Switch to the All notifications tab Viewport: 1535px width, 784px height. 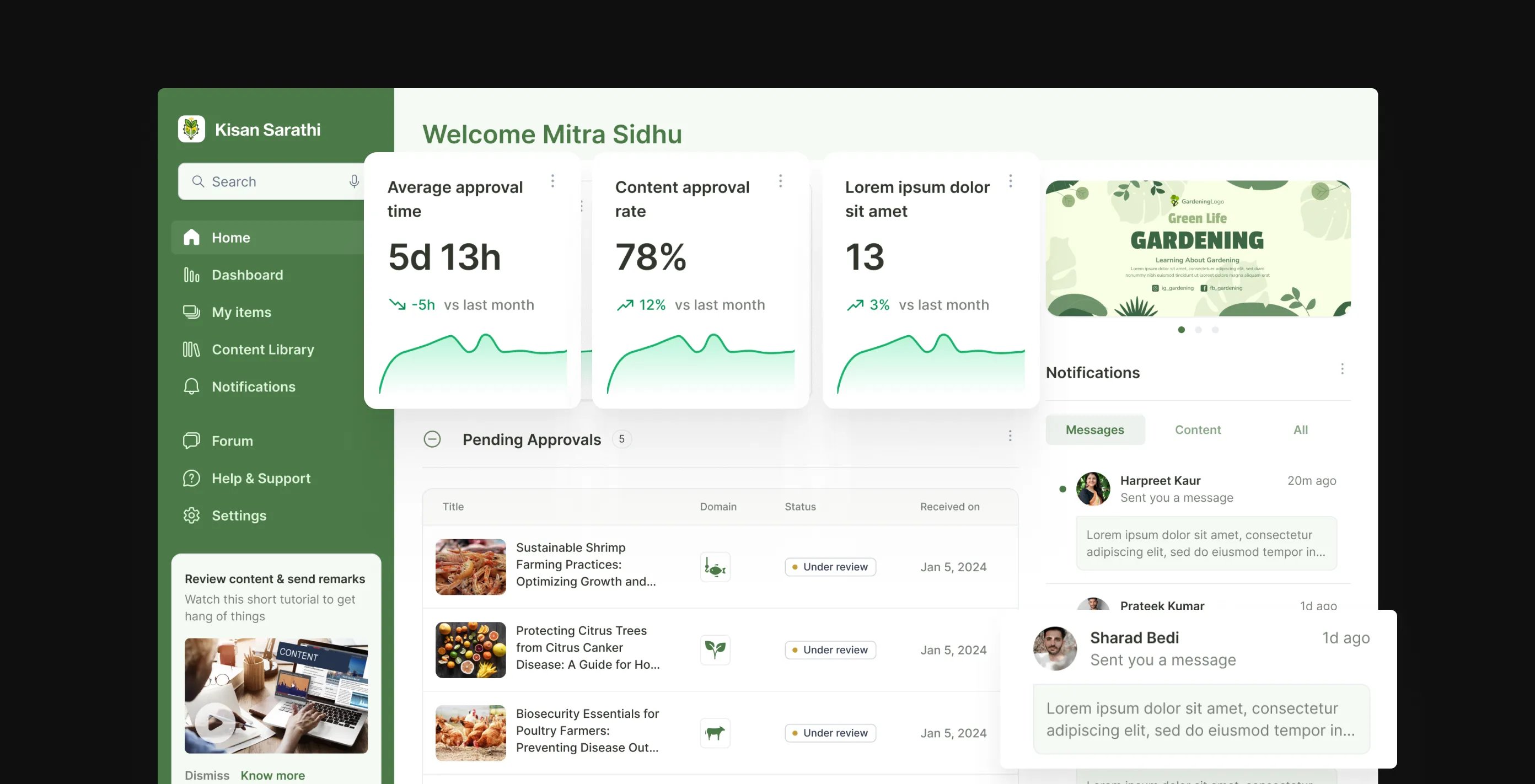point(1301,429)
